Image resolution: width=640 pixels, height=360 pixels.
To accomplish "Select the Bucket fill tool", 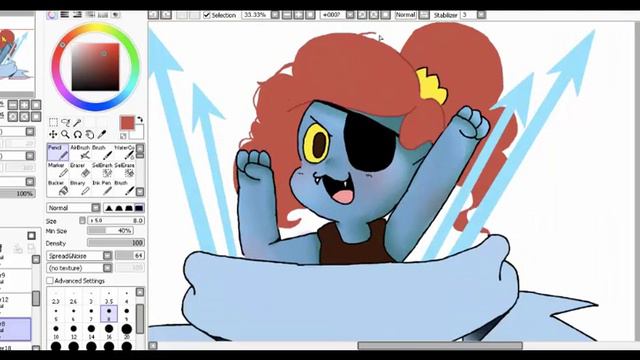I will 58,188.
